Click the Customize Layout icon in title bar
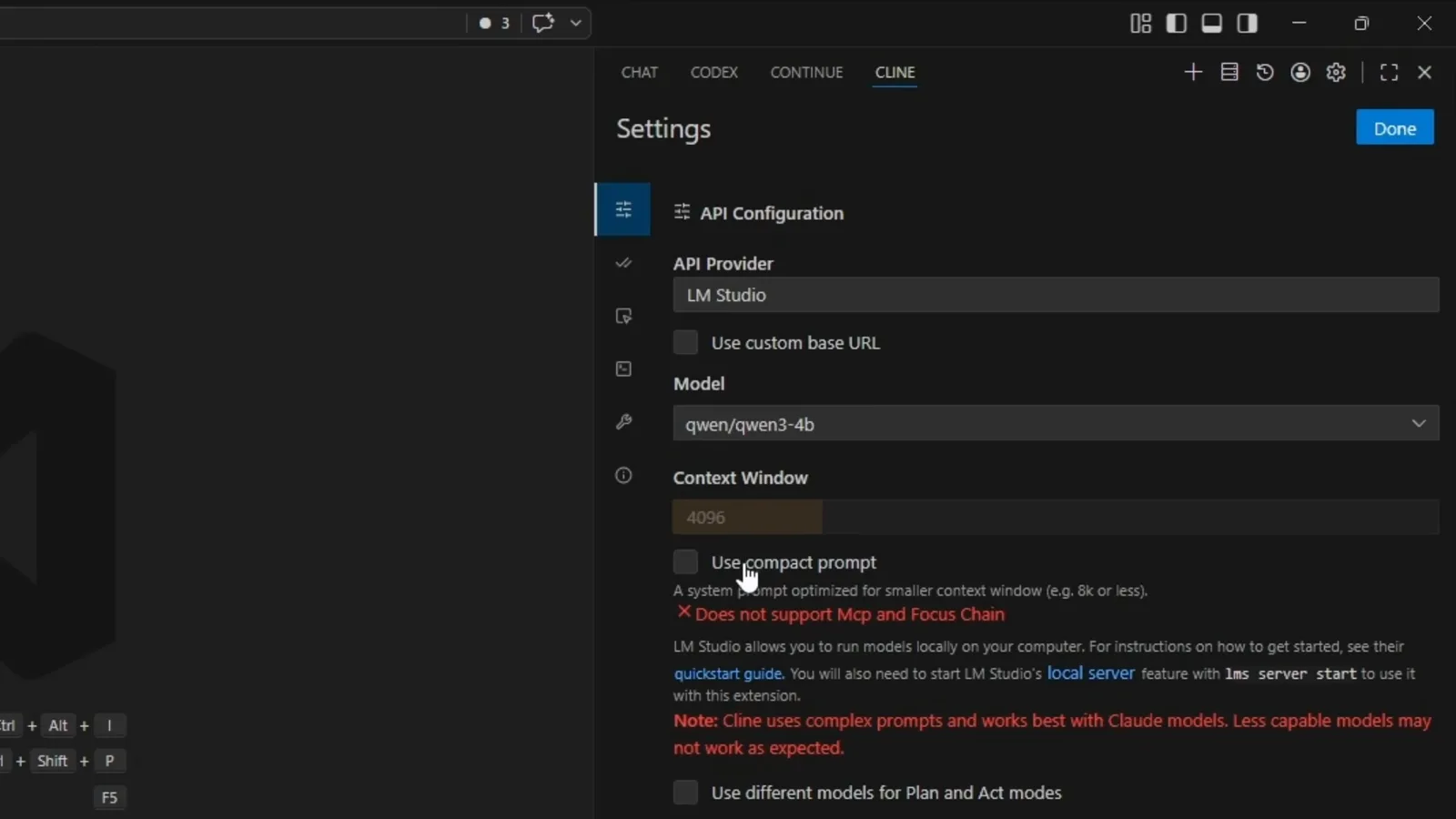1456x819 pixels. [1141, 24]
